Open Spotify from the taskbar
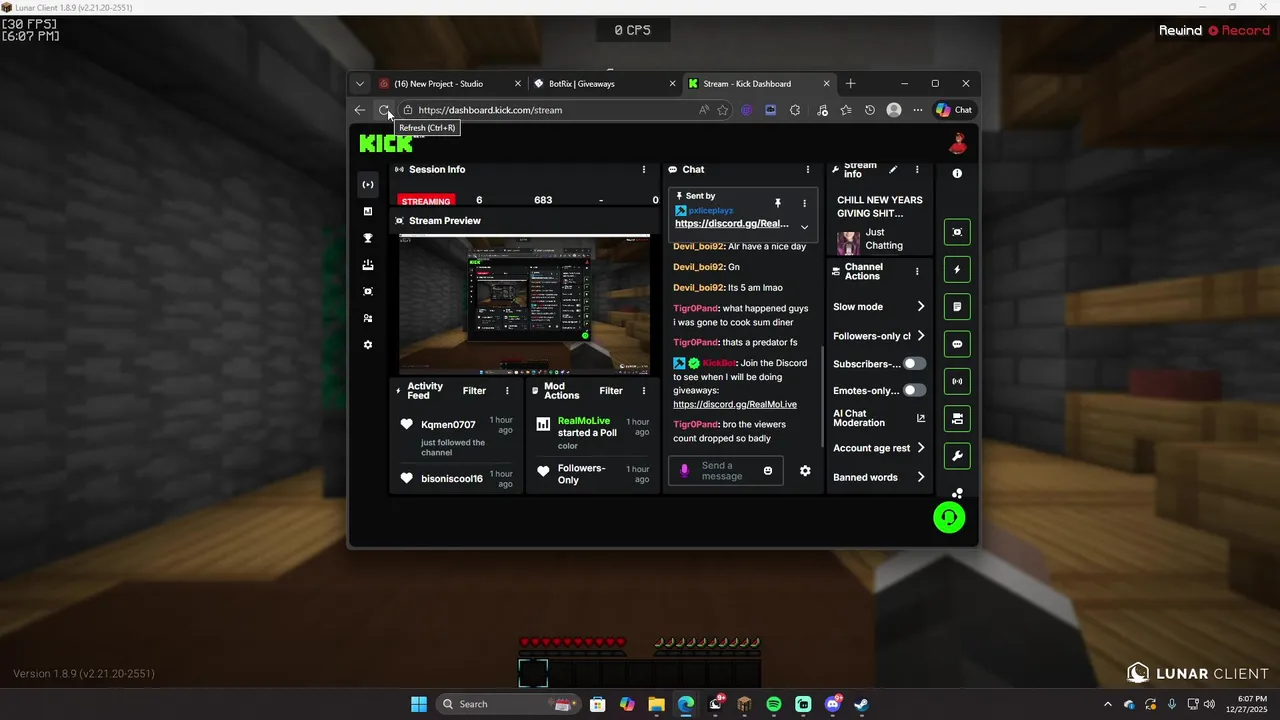 point(774,704)
